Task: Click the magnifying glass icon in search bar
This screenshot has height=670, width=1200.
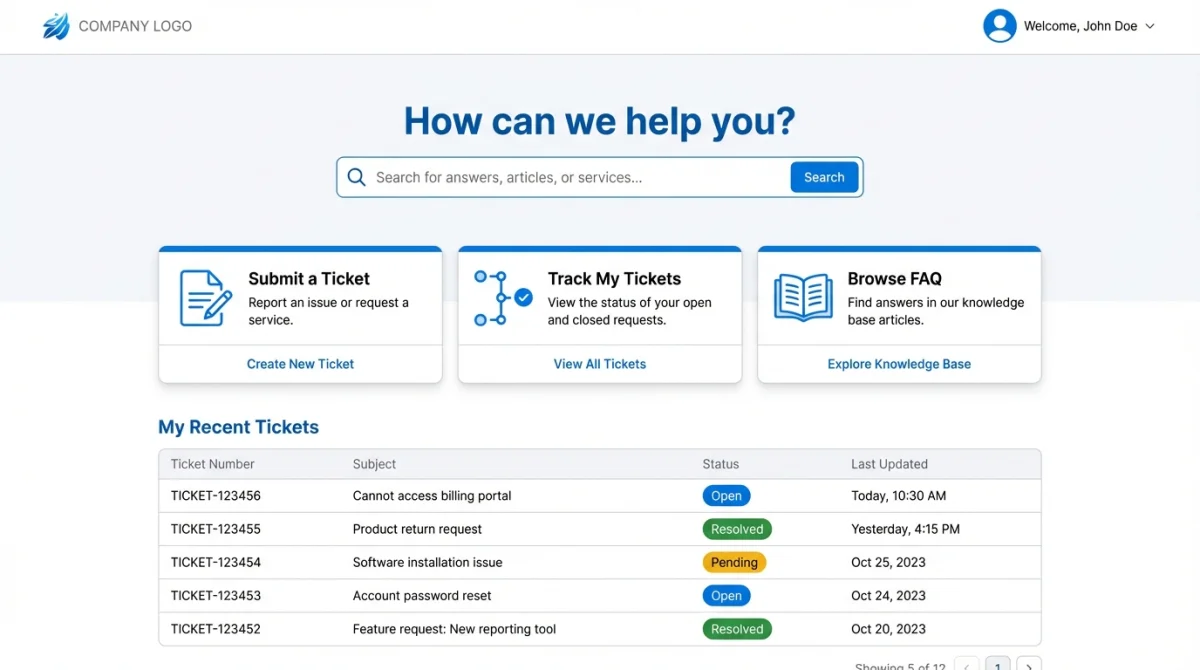Action: coord(357,176)
